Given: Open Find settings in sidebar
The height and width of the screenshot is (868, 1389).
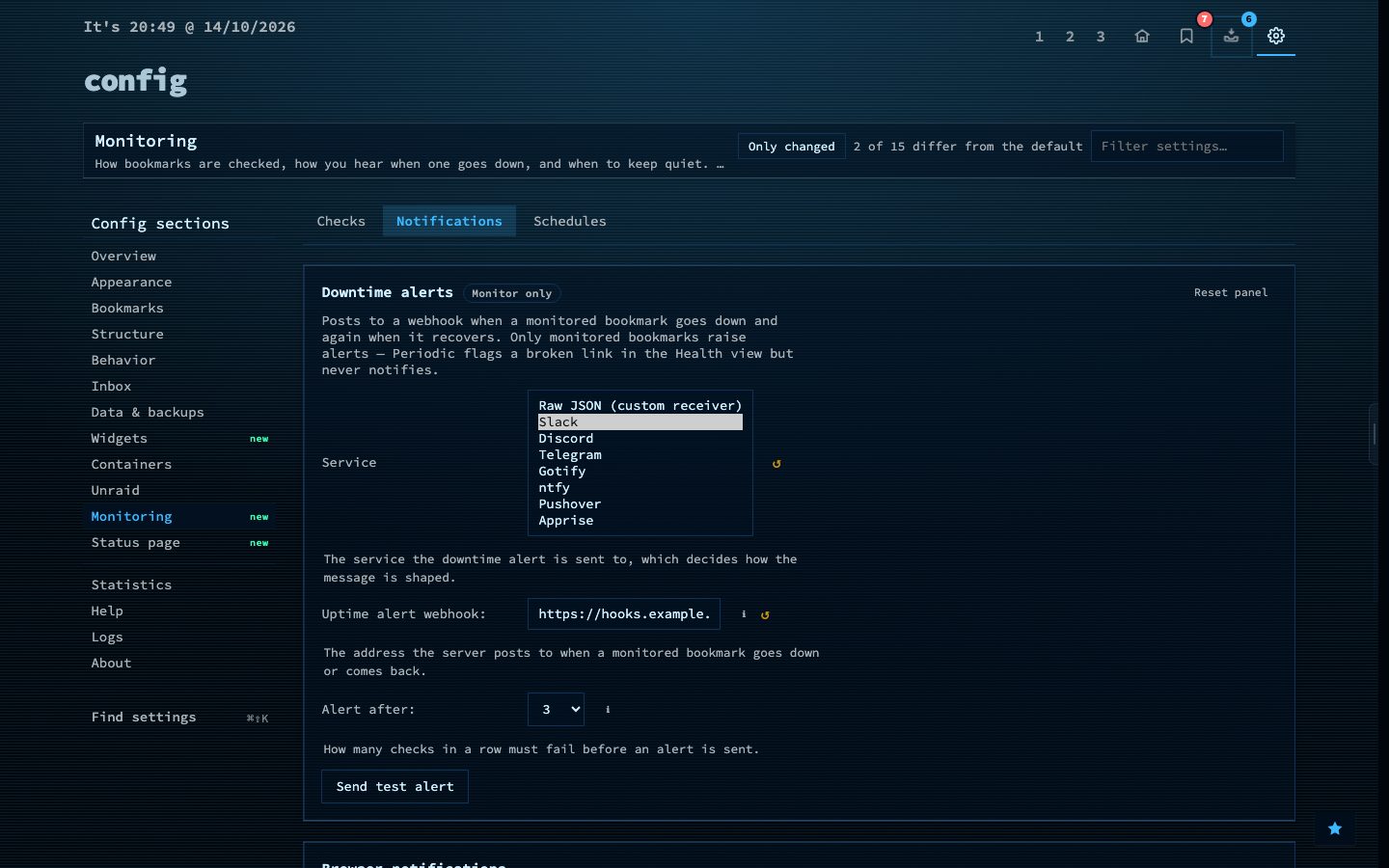Looking at the screenshot, I should (179, 718).
